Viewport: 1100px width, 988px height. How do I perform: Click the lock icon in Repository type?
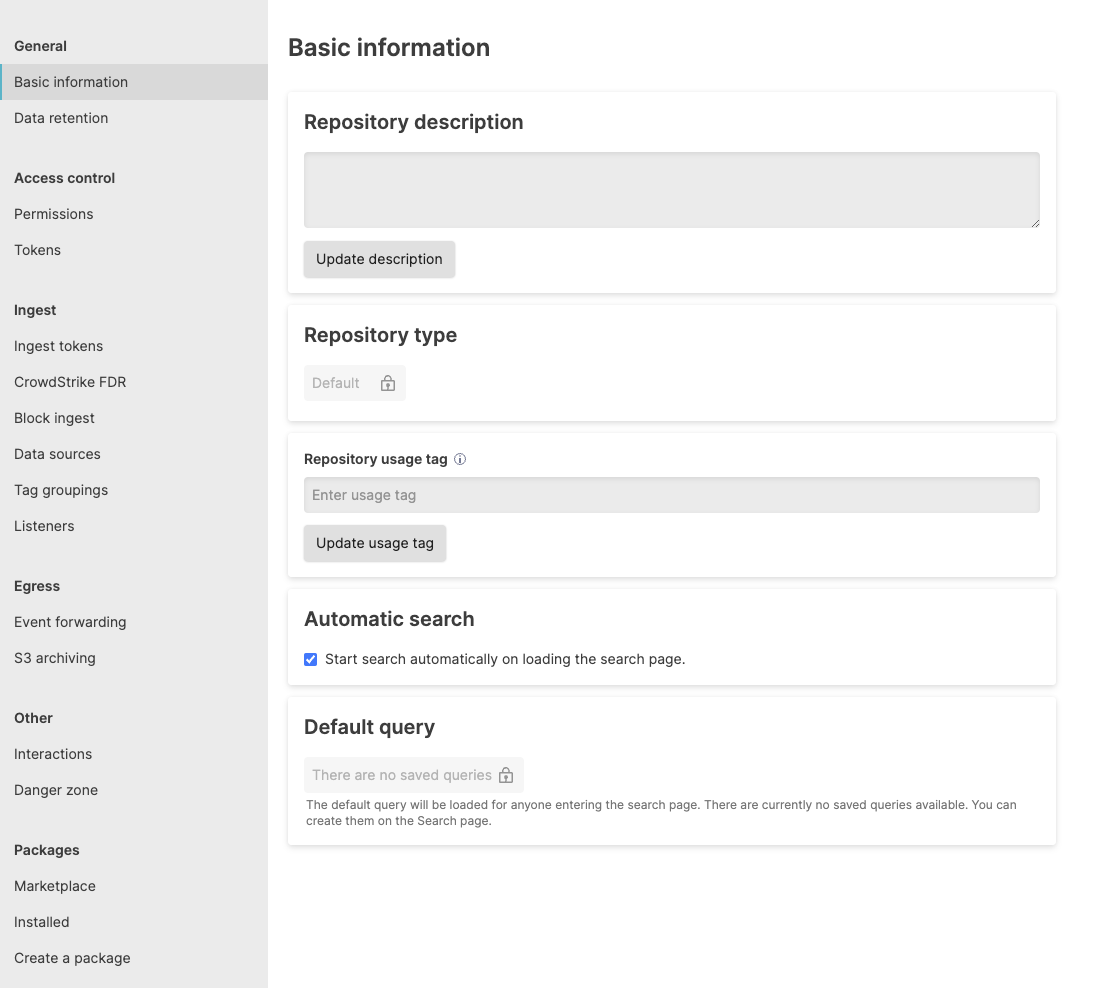388,383
